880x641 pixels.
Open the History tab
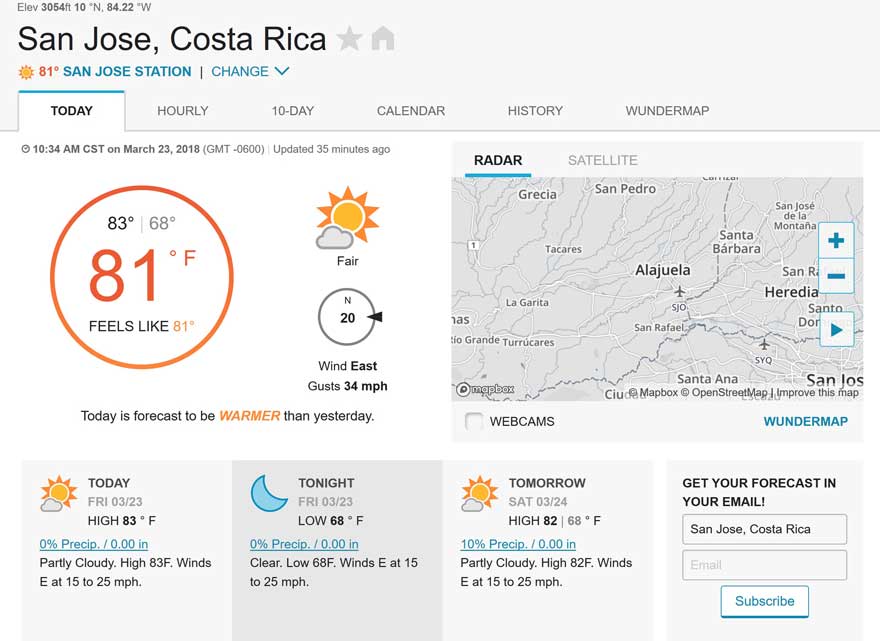[x=535, y=111]
